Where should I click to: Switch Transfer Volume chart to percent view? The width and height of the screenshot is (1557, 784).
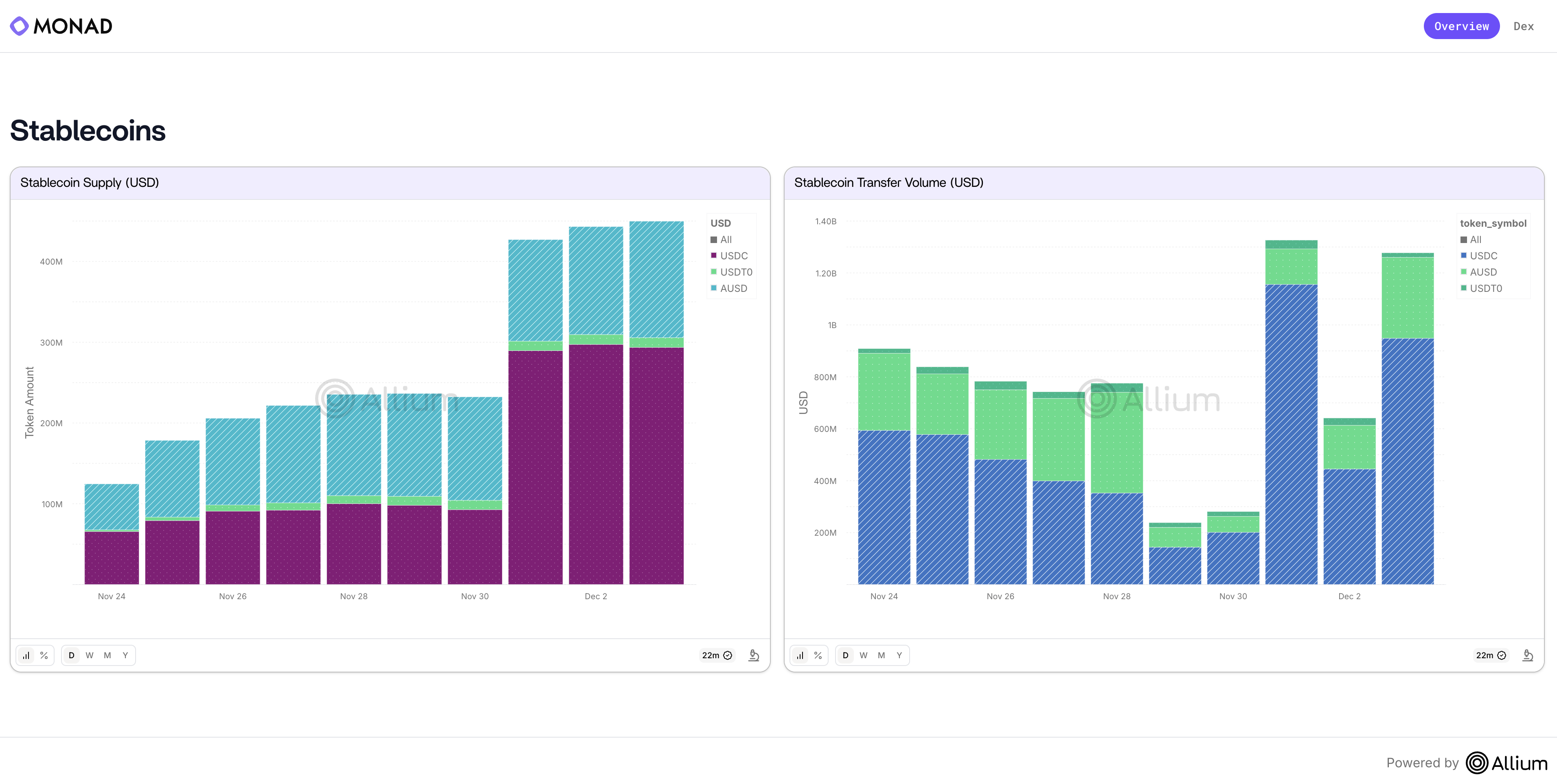(818, 655)
